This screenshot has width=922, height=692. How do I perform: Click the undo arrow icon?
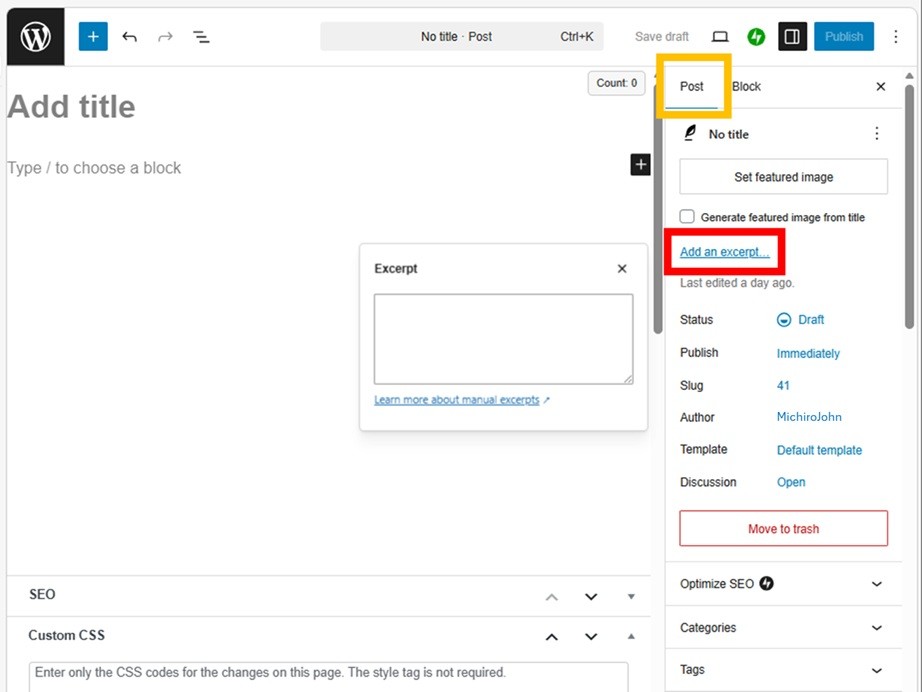(130, 37)
